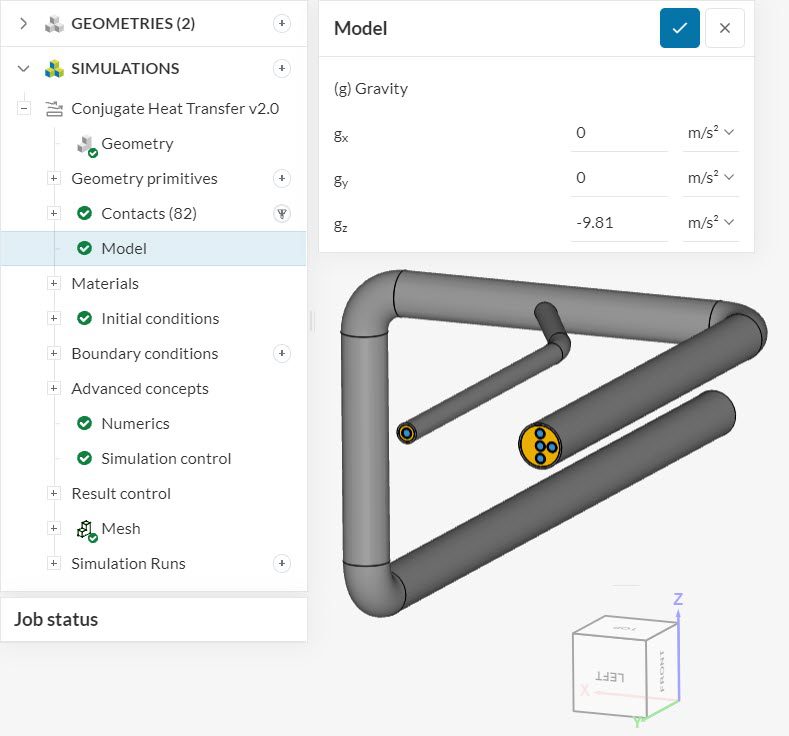Select Result control tree item
The height and width of the screenshot is (736, 789).
pos(121,493)
